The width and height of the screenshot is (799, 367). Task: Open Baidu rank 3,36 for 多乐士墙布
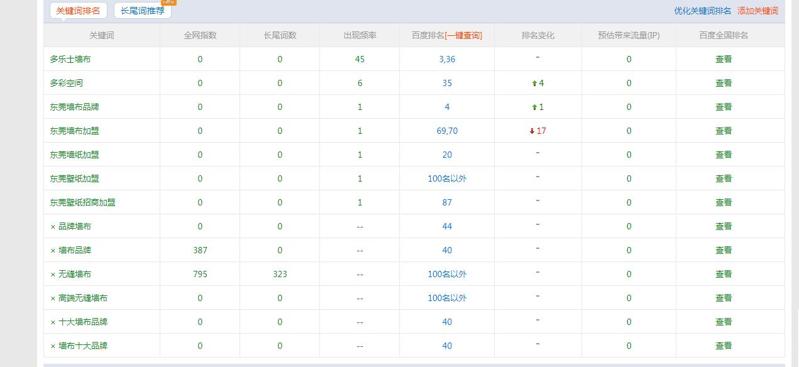tap(447, 59)
